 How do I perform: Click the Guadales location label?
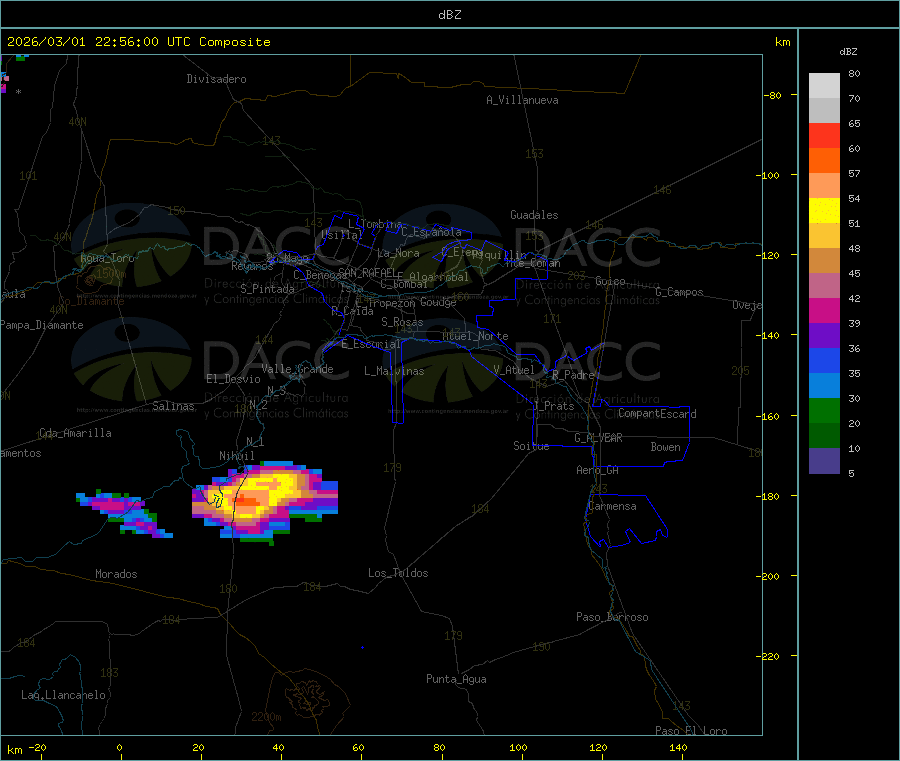coord(534,215)
